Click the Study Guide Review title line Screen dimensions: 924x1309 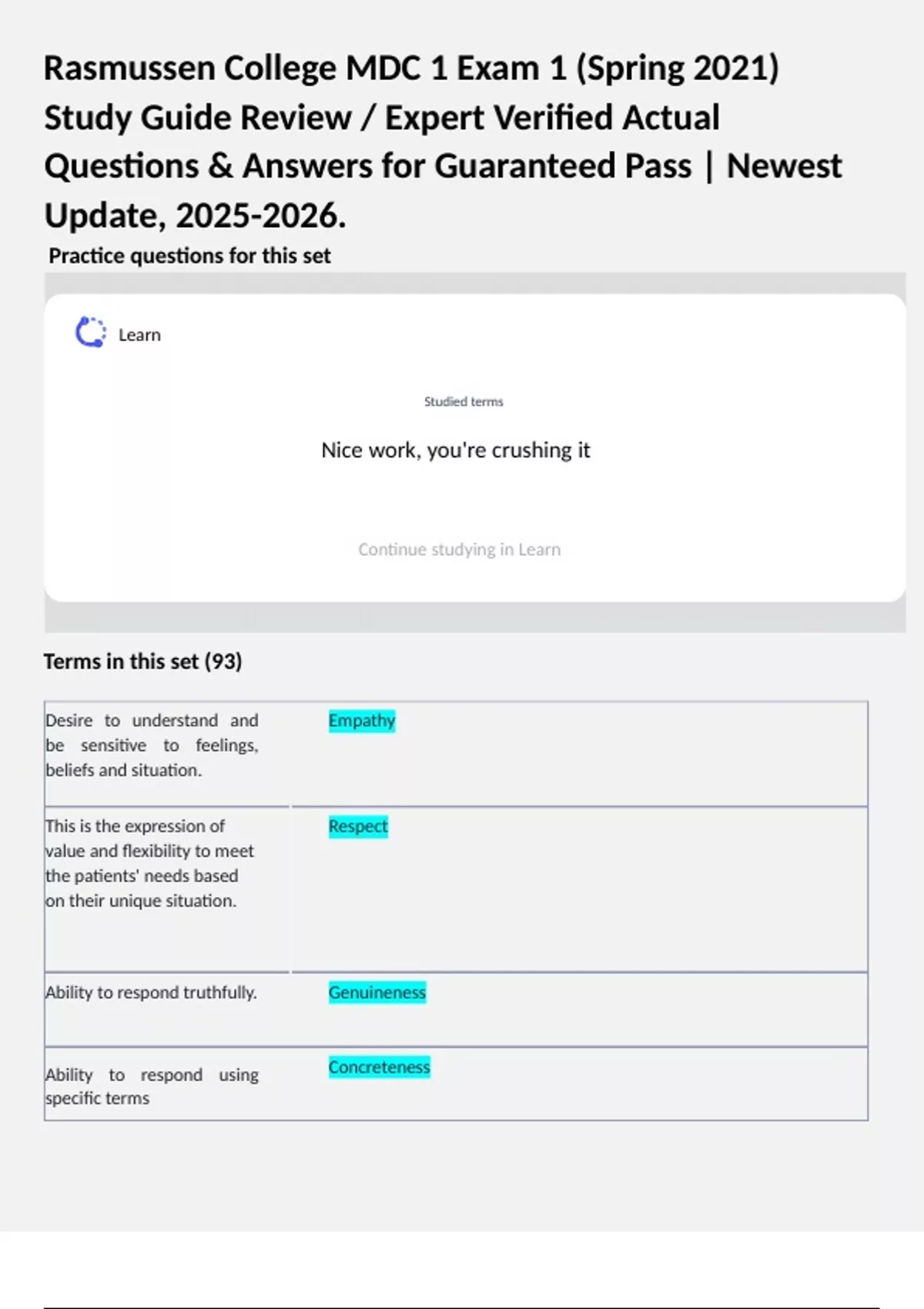click(x=382, y=118)
